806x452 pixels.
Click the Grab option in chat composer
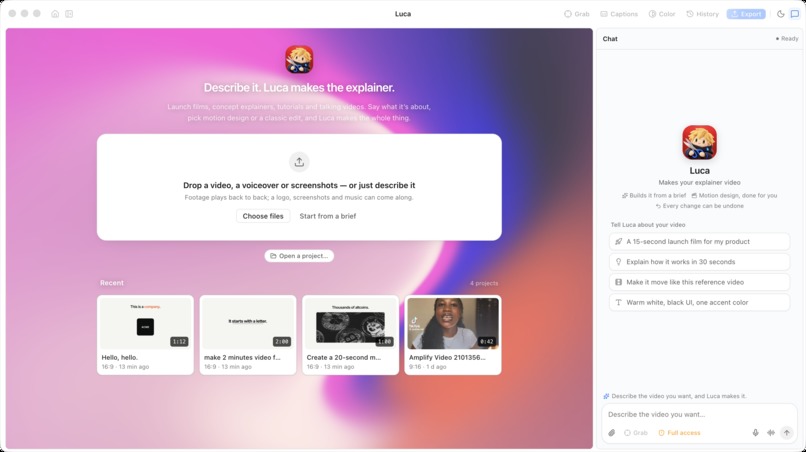pos(636,433)
